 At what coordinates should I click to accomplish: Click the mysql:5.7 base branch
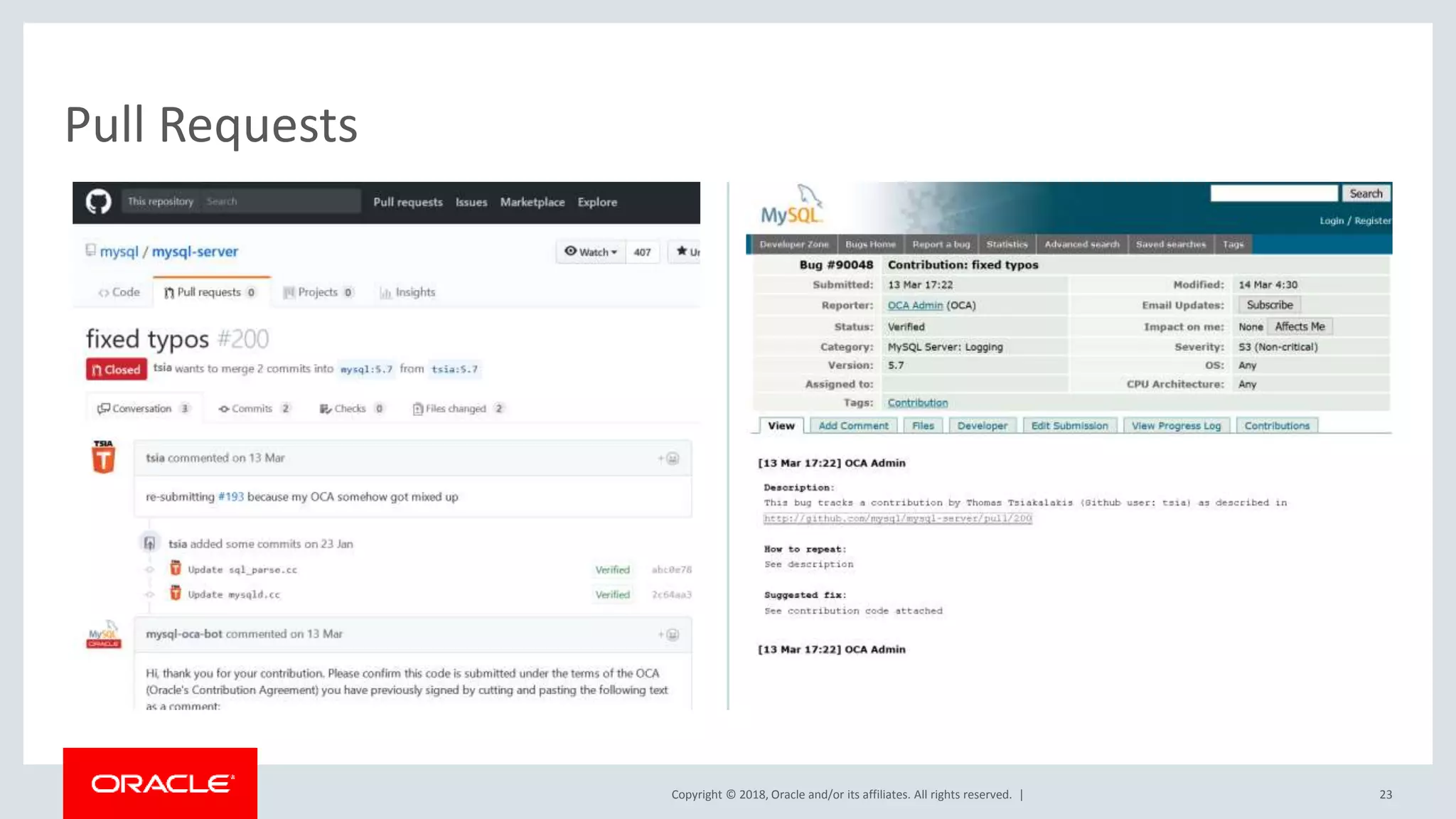[366, 370]
